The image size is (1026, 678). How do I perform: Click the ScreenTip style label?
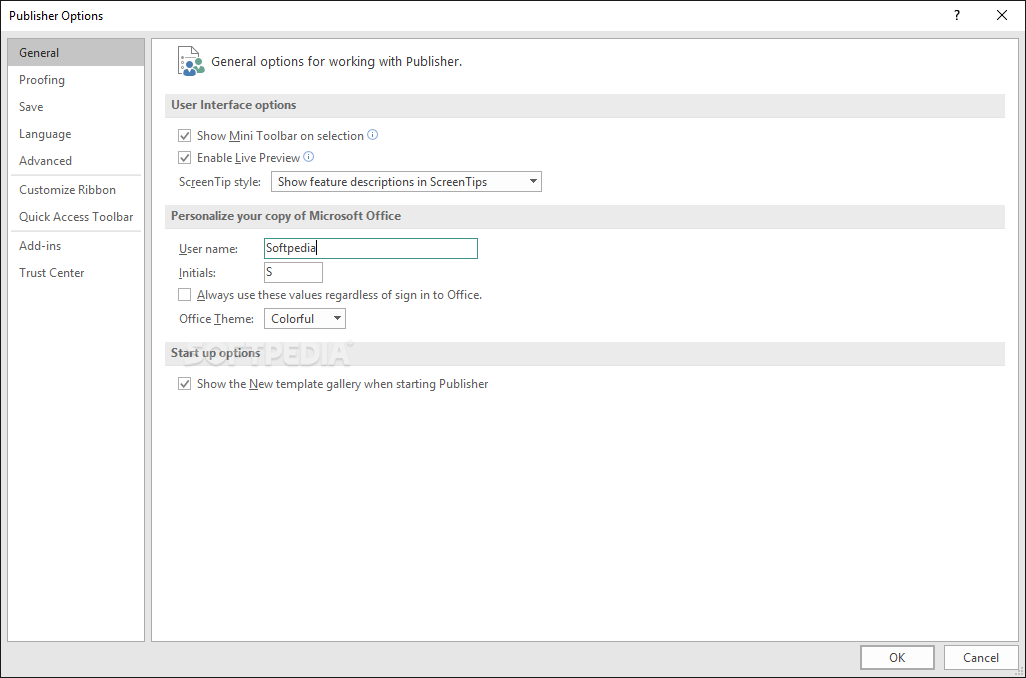(220, 182)
